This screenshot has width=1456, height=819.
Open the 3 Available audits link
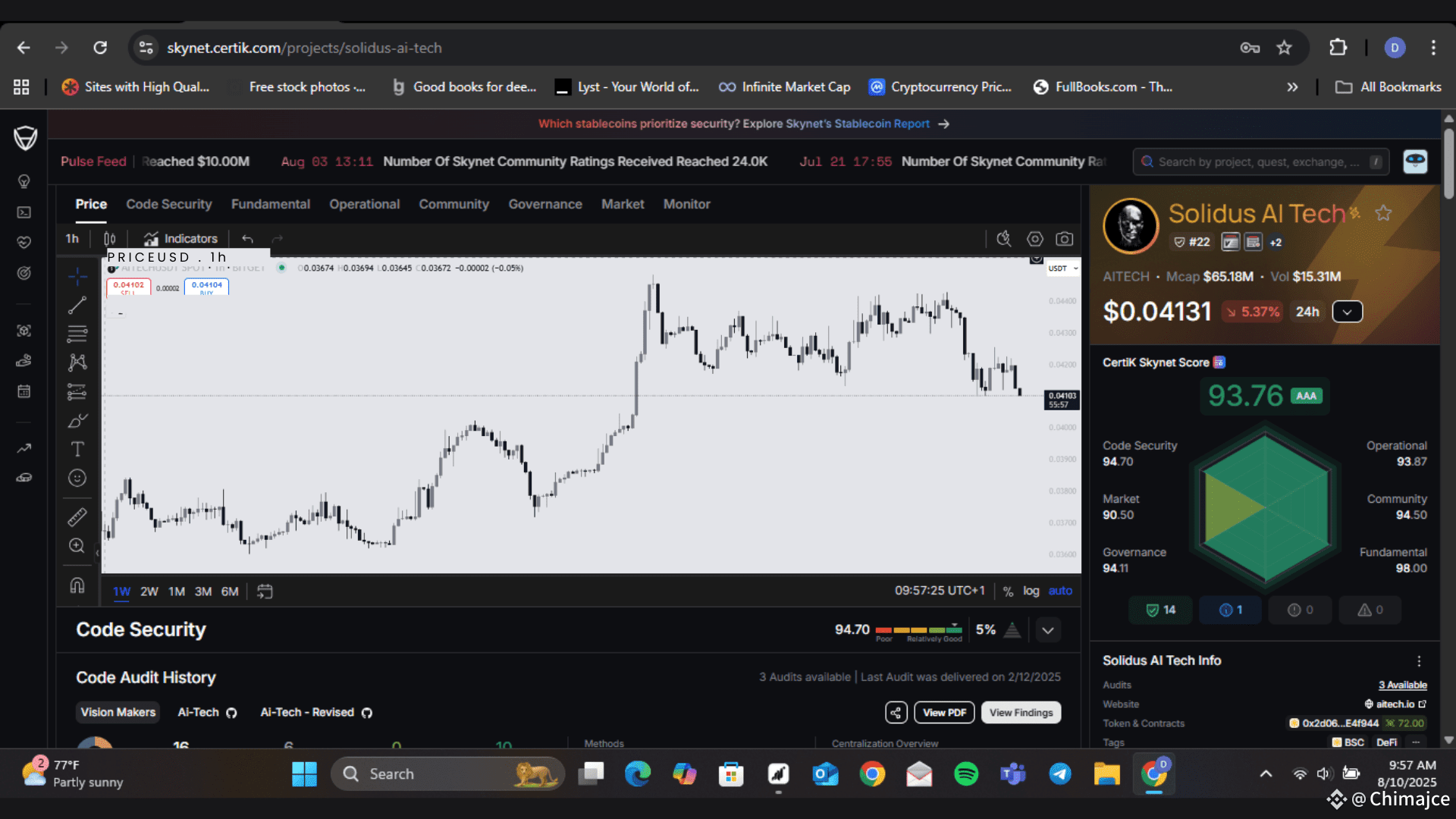[1402, 685]
